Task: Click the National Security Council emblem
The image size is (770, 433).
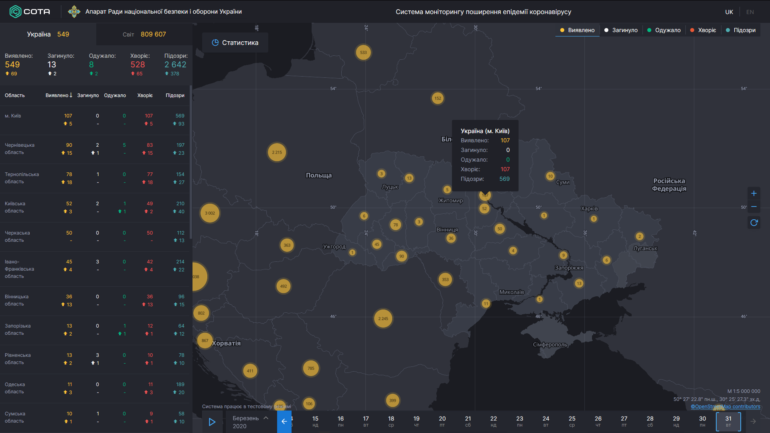Action: click(75, 11)
